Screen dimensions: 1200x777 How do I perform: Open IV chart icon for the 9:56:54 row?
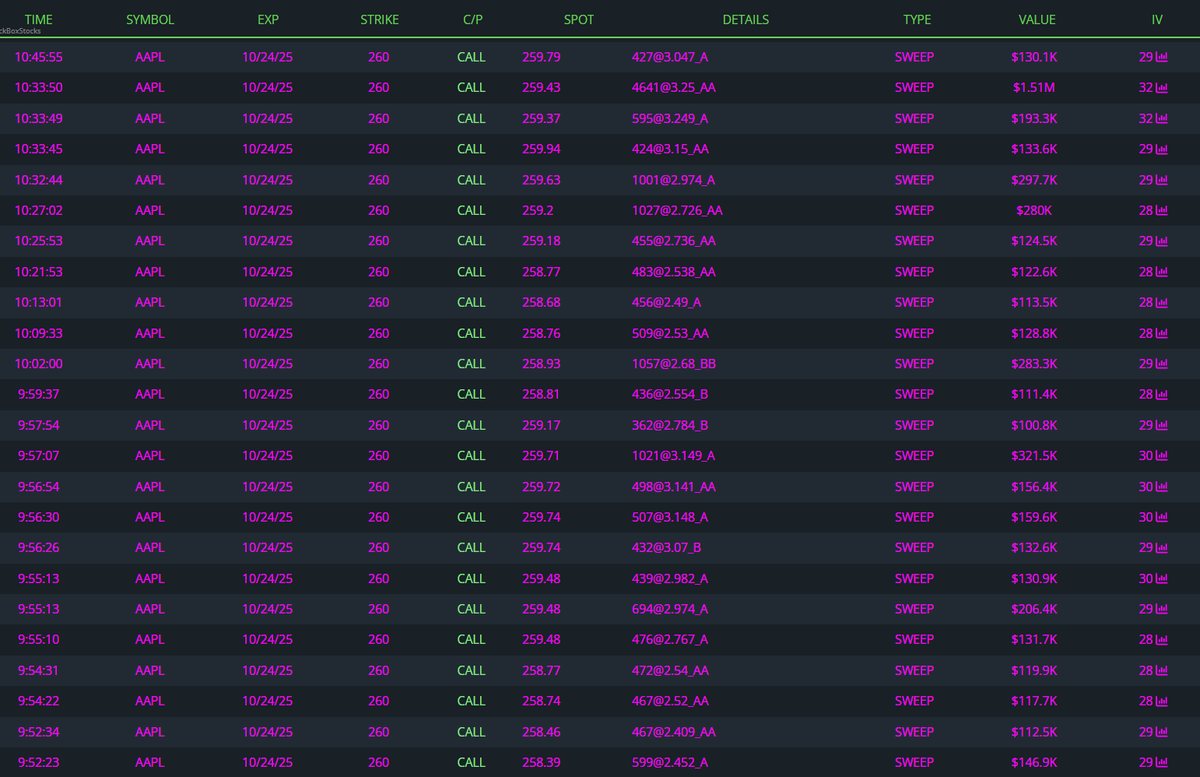click(1162, 487)
